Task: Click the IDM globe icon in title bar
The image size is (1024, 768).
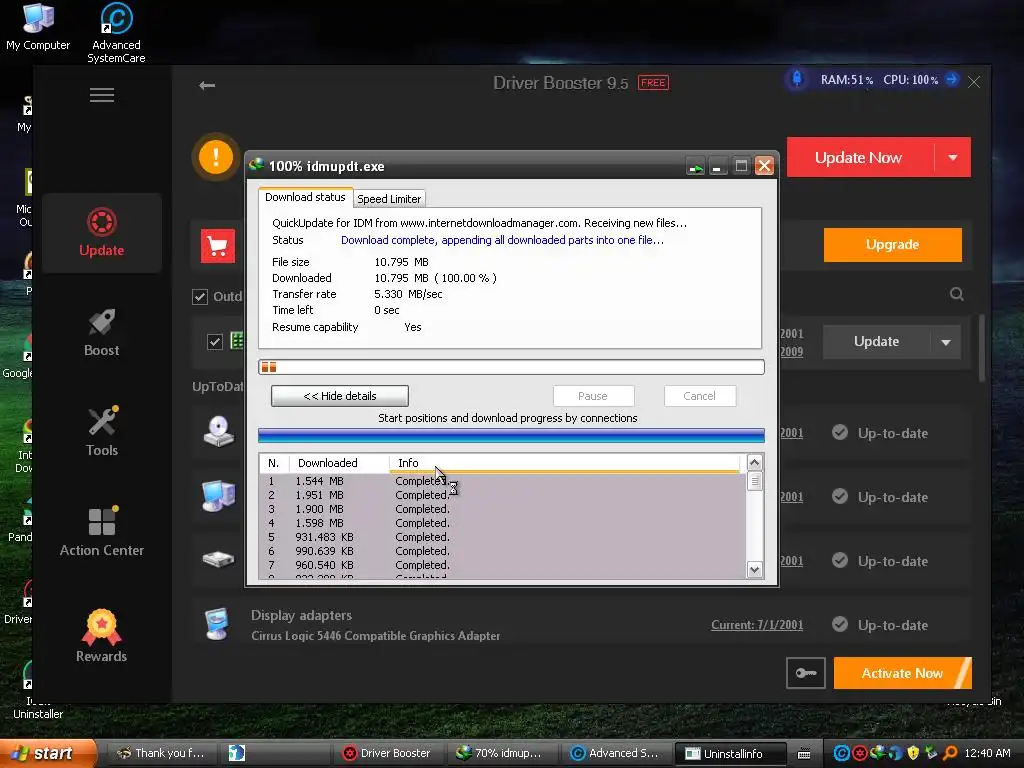Action: tap(256, 165)
